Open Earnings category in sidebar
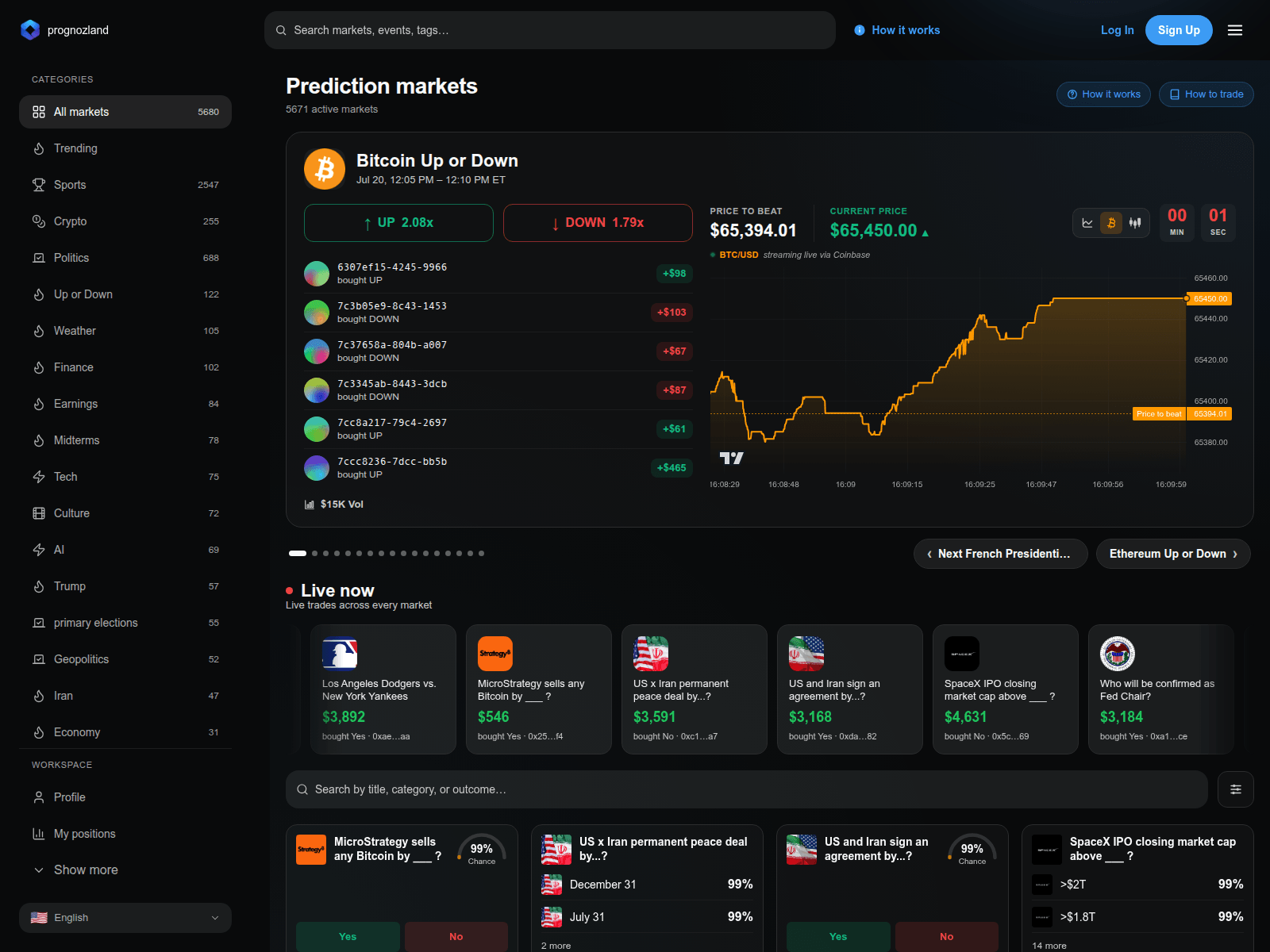The image size is (1270, 952). pyautogui.click(x=125, y=404)
